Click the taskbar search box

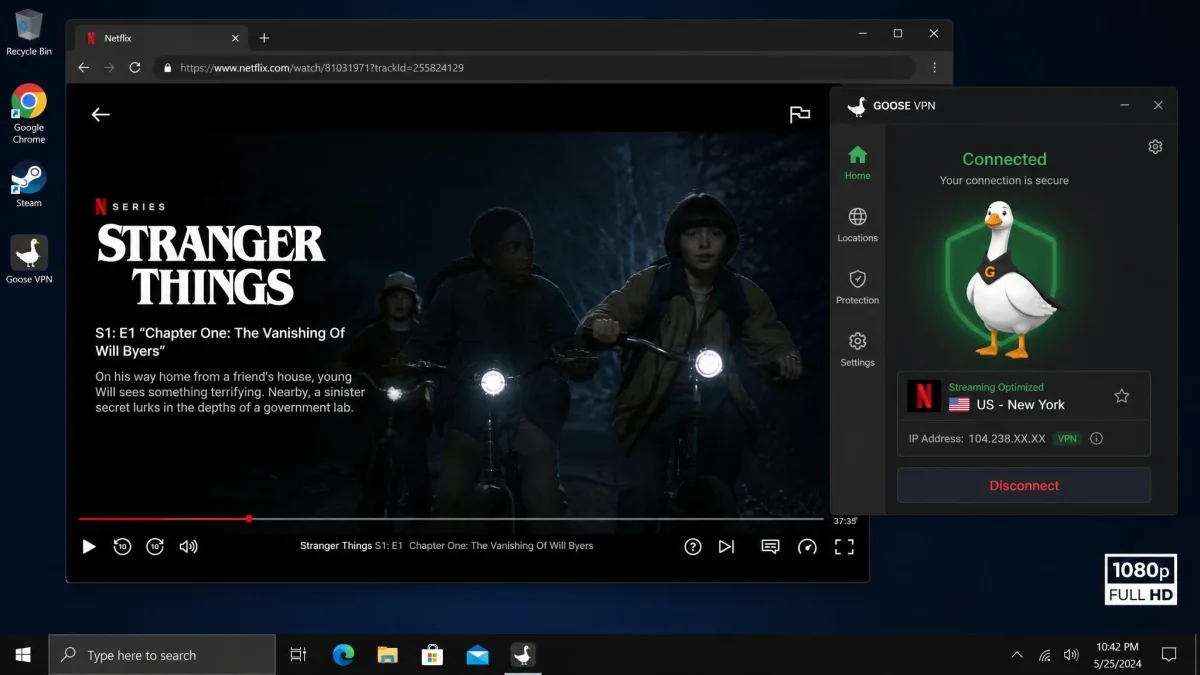click(x=162, y=655)
